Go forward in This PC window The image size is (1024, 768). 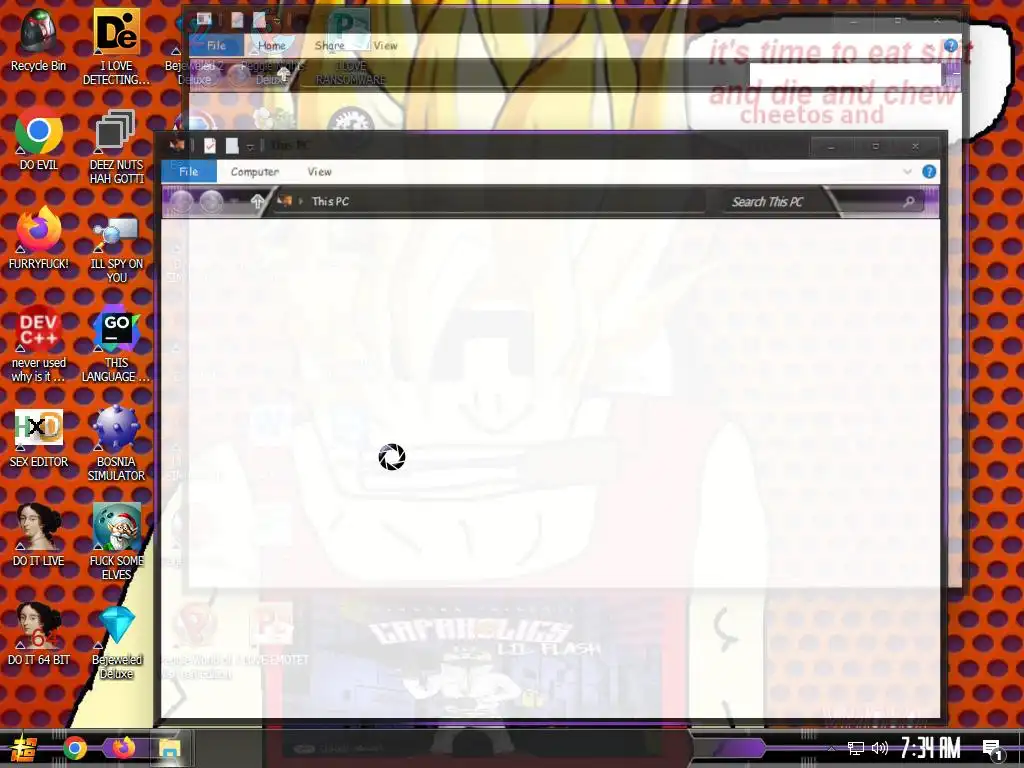(211, 202)
